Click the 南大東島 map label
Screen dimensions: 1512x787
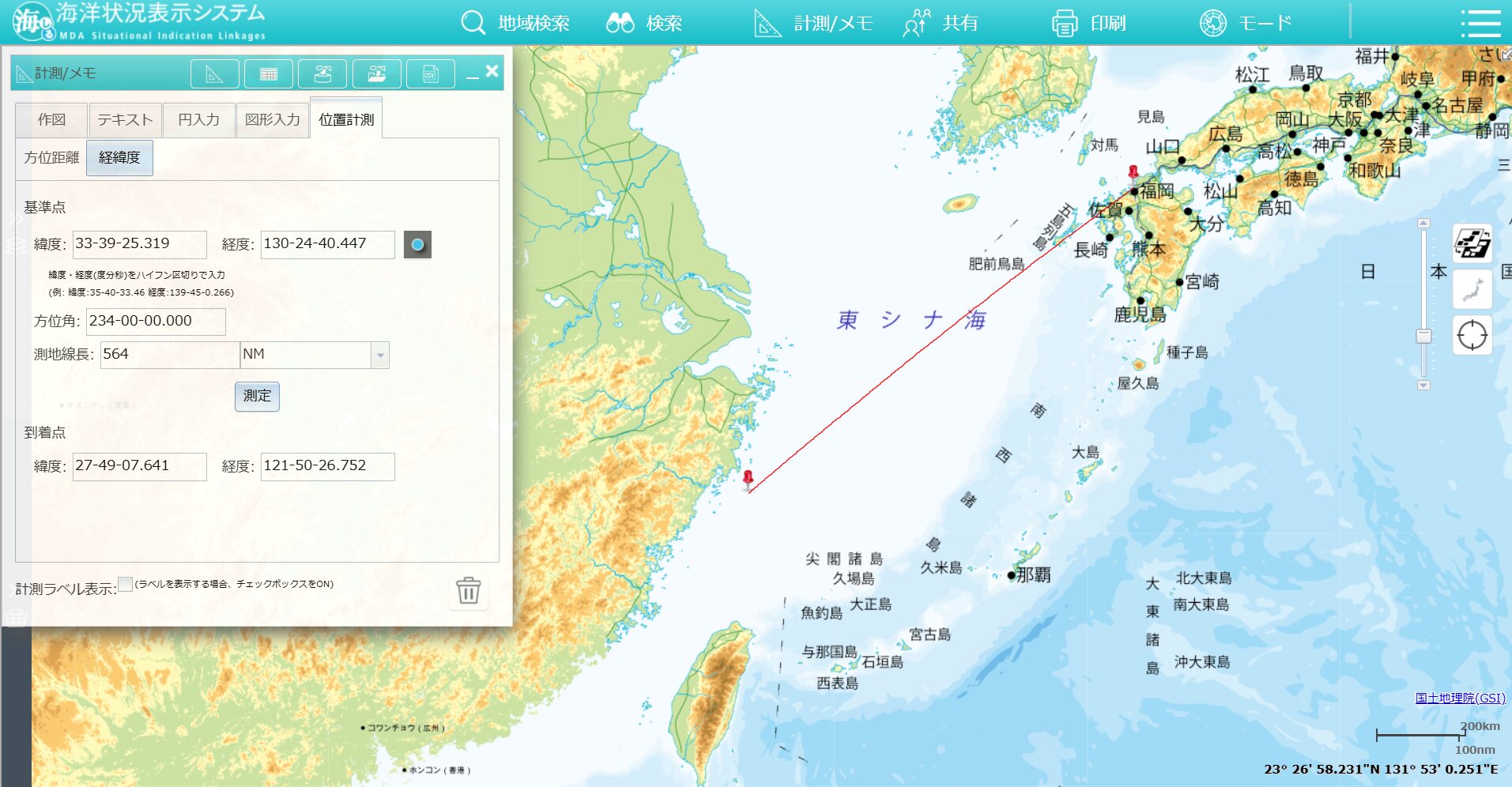[1201, 604]
